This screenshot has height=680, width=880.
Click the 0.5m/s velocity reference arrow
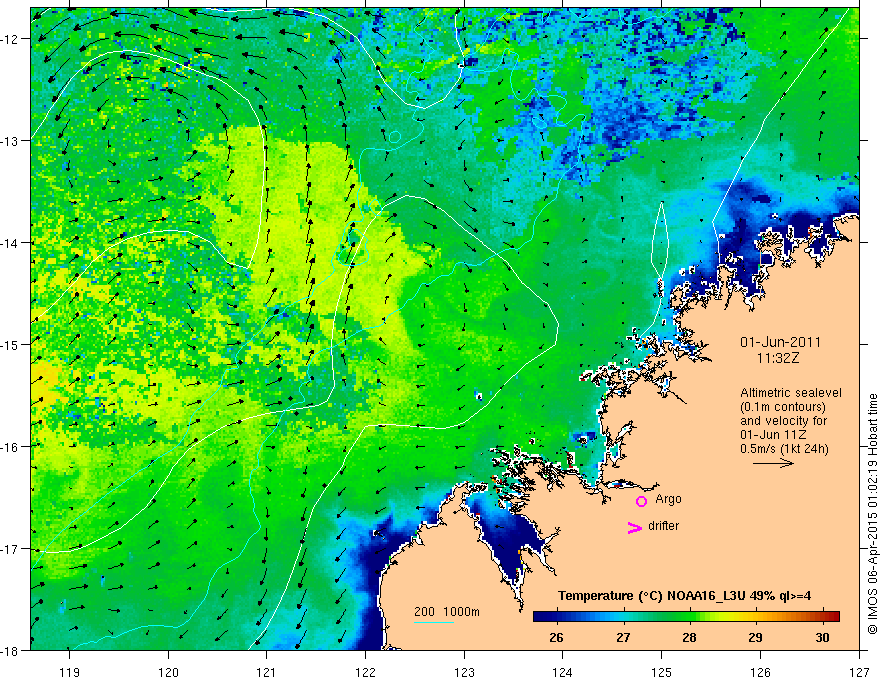(x=773, y=463)
